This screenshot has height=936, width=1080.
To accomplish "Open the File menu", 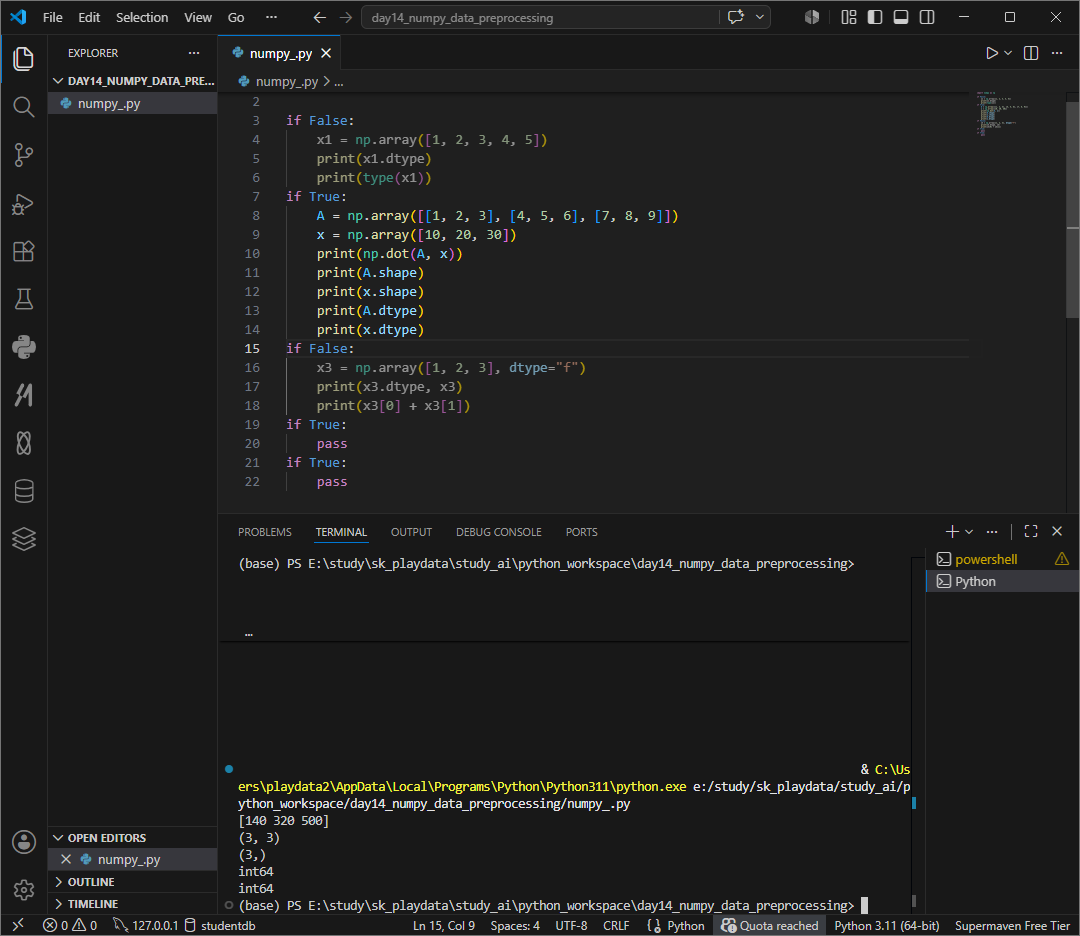I will coord(52,17).
